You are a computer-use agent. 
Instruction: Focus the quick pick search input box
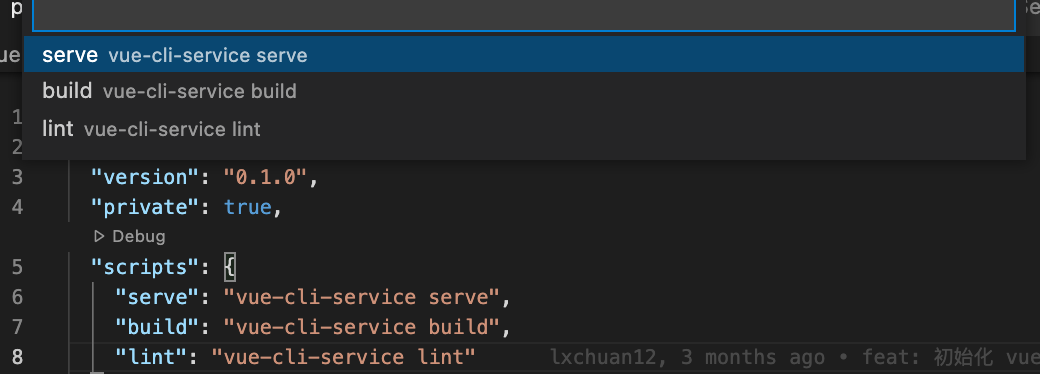(524, 15)
